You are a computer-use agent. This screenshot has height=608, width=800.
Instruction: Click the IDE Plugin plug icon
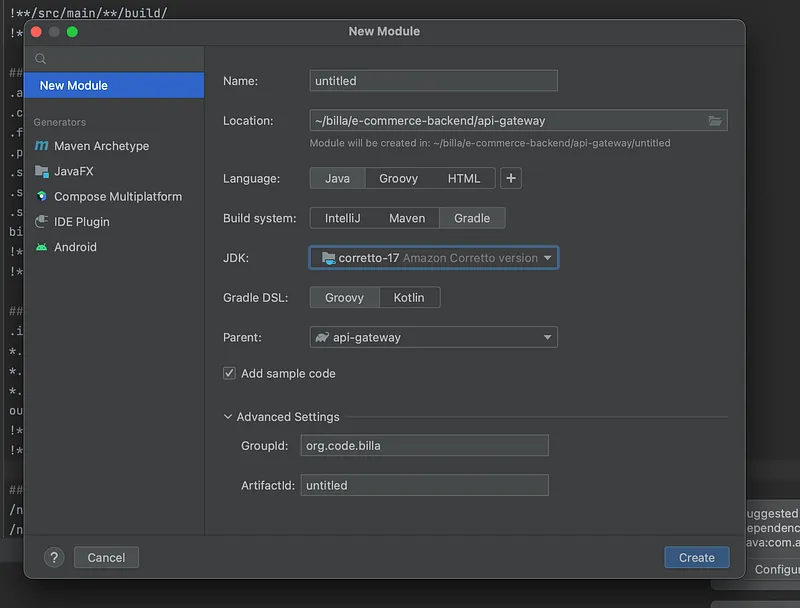[41, 222]
